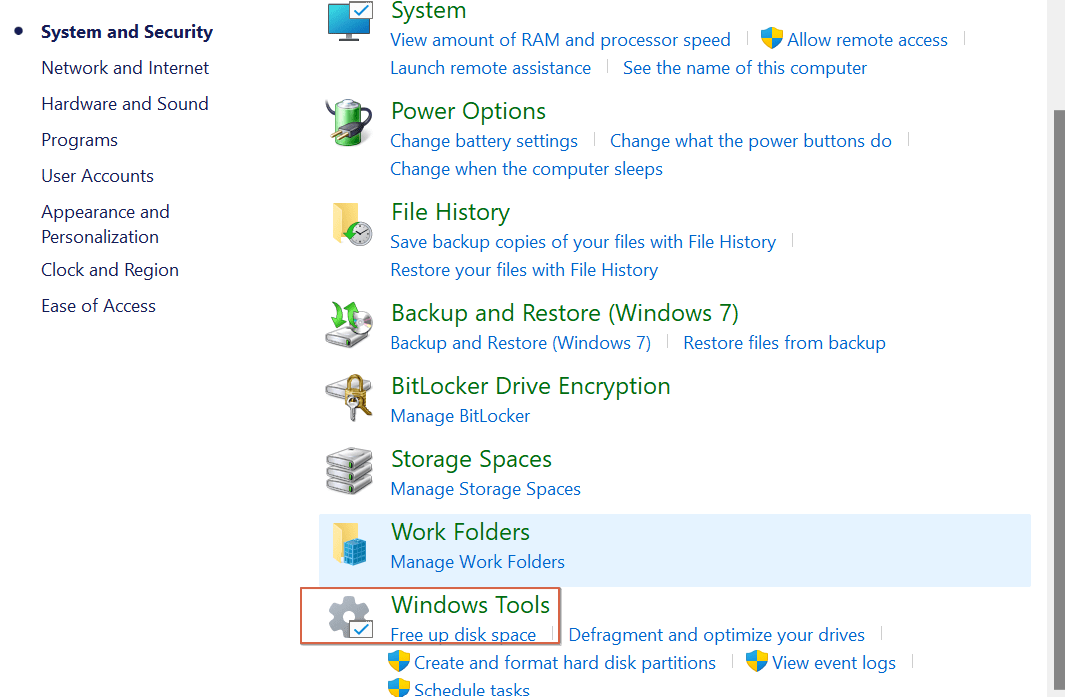Image resolution: width=1065 pixels, height=697 pixels.
Task: Open Appearance and Personalization
Action: click(x=105, y=223)
